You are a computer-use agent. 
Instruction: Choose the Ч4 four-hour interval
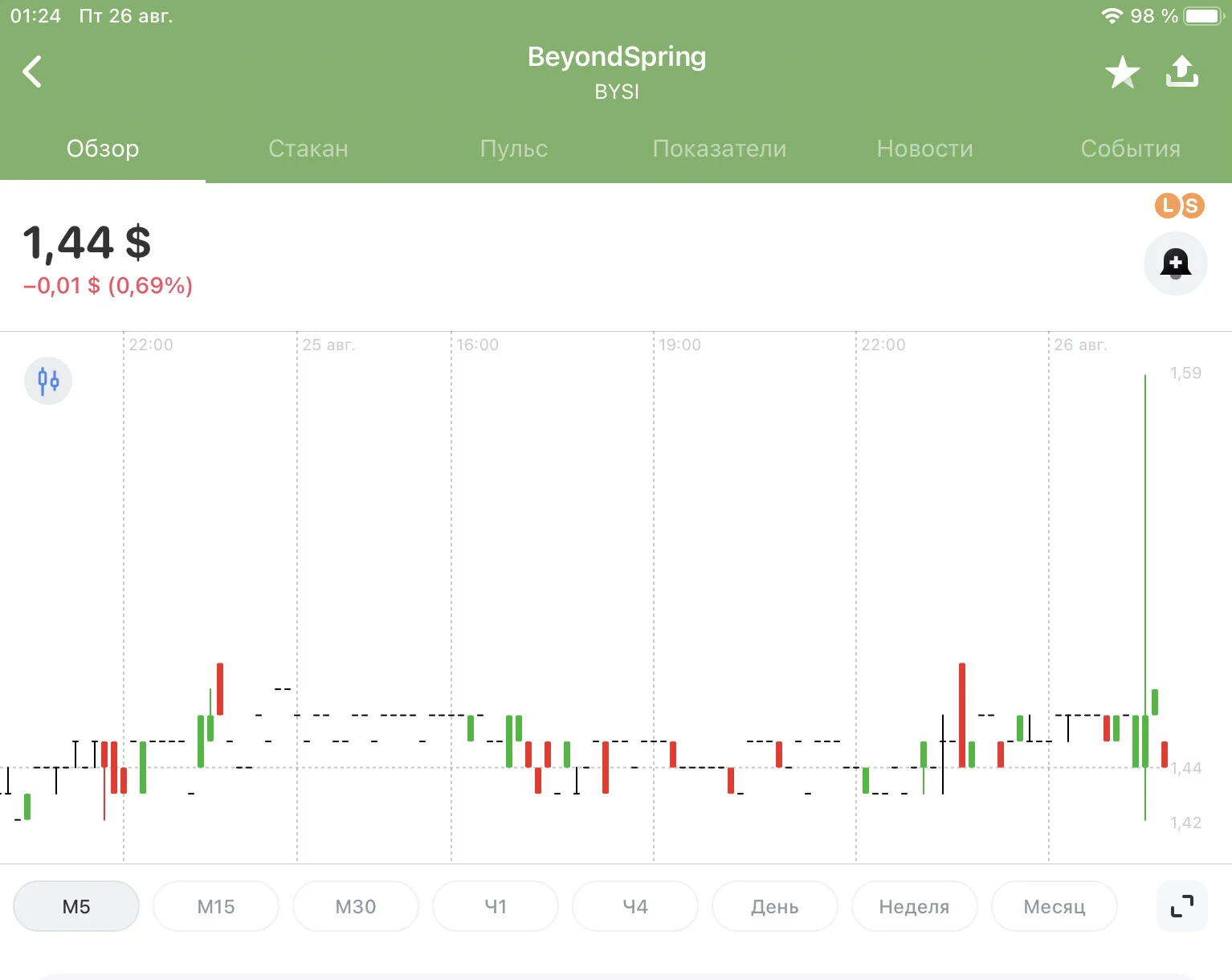click(x=635, y=906)
